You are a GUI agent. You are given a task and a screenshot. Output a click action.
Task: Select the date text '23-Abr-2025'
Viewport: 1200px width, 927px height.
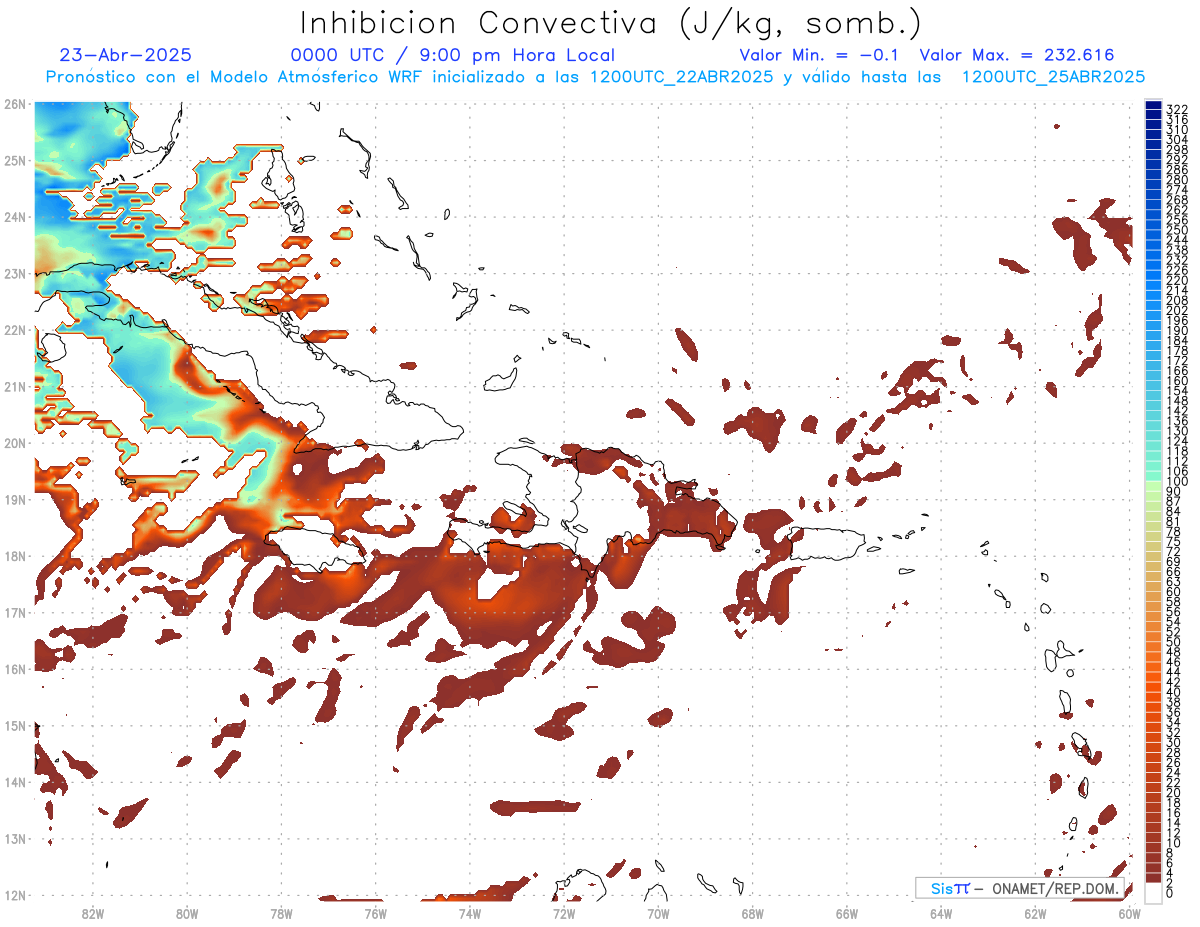click(x=126, y=56)
